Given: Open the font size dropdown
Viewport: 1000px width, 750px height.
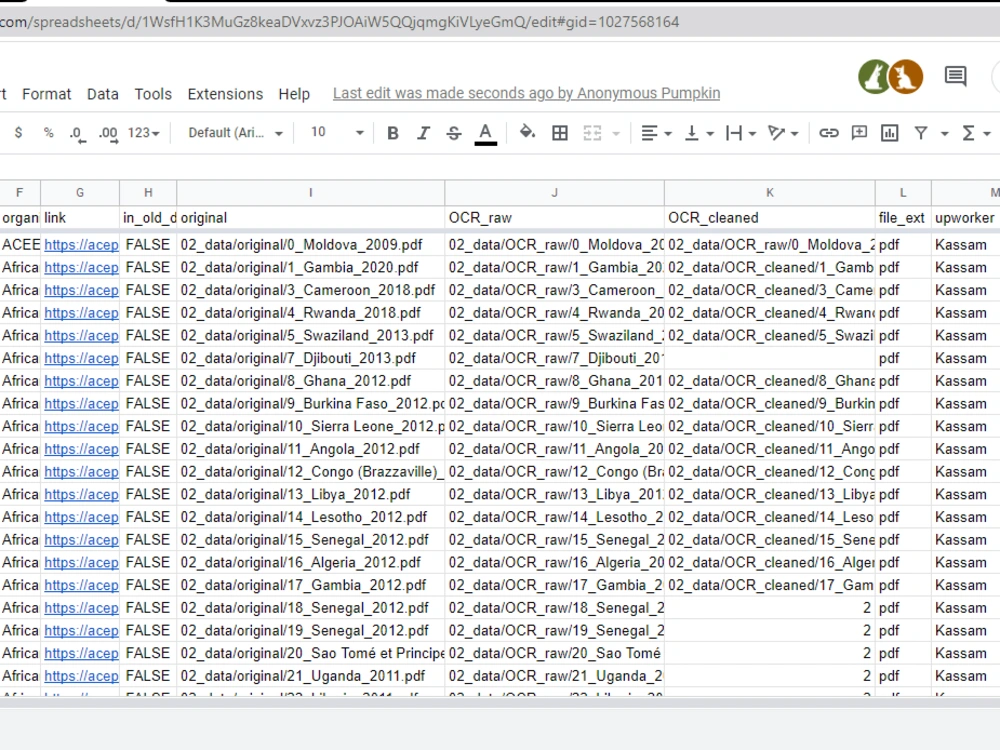Looking at the screenshot, I should (337, 133).
